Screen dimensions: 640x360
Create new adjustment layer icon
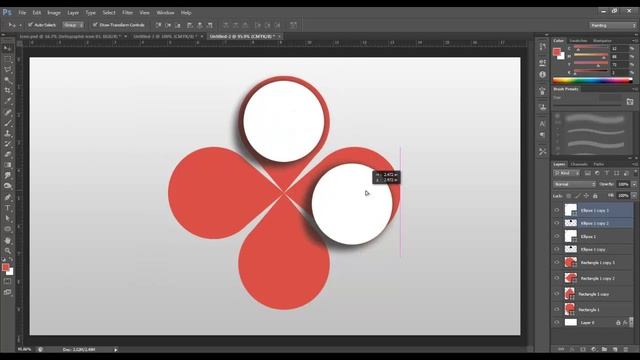[x=593, y=349]
